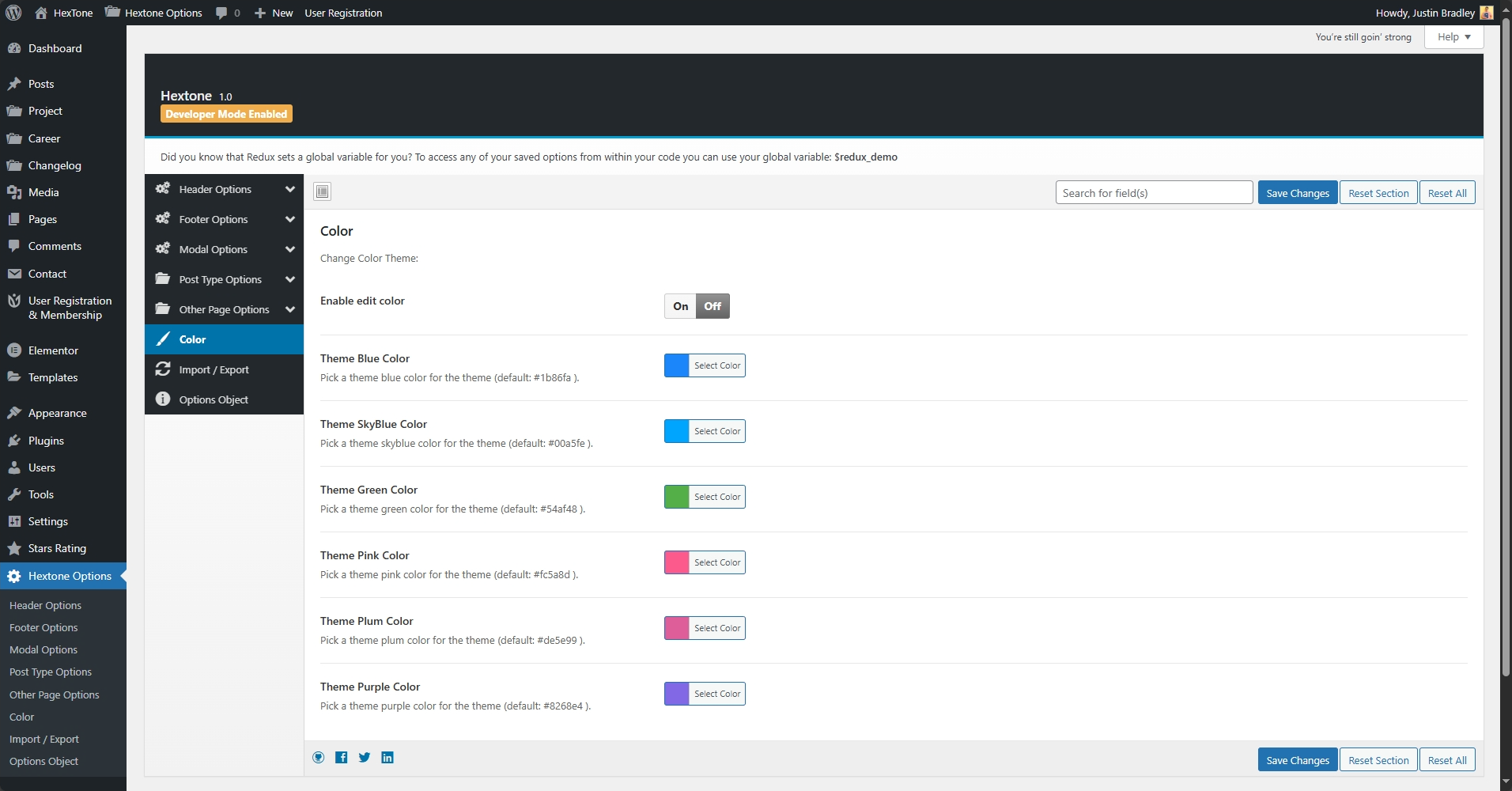Open the LinkedIn icon in footer
The height and width of the screenshot is (791, 1512).
[387, 758]
